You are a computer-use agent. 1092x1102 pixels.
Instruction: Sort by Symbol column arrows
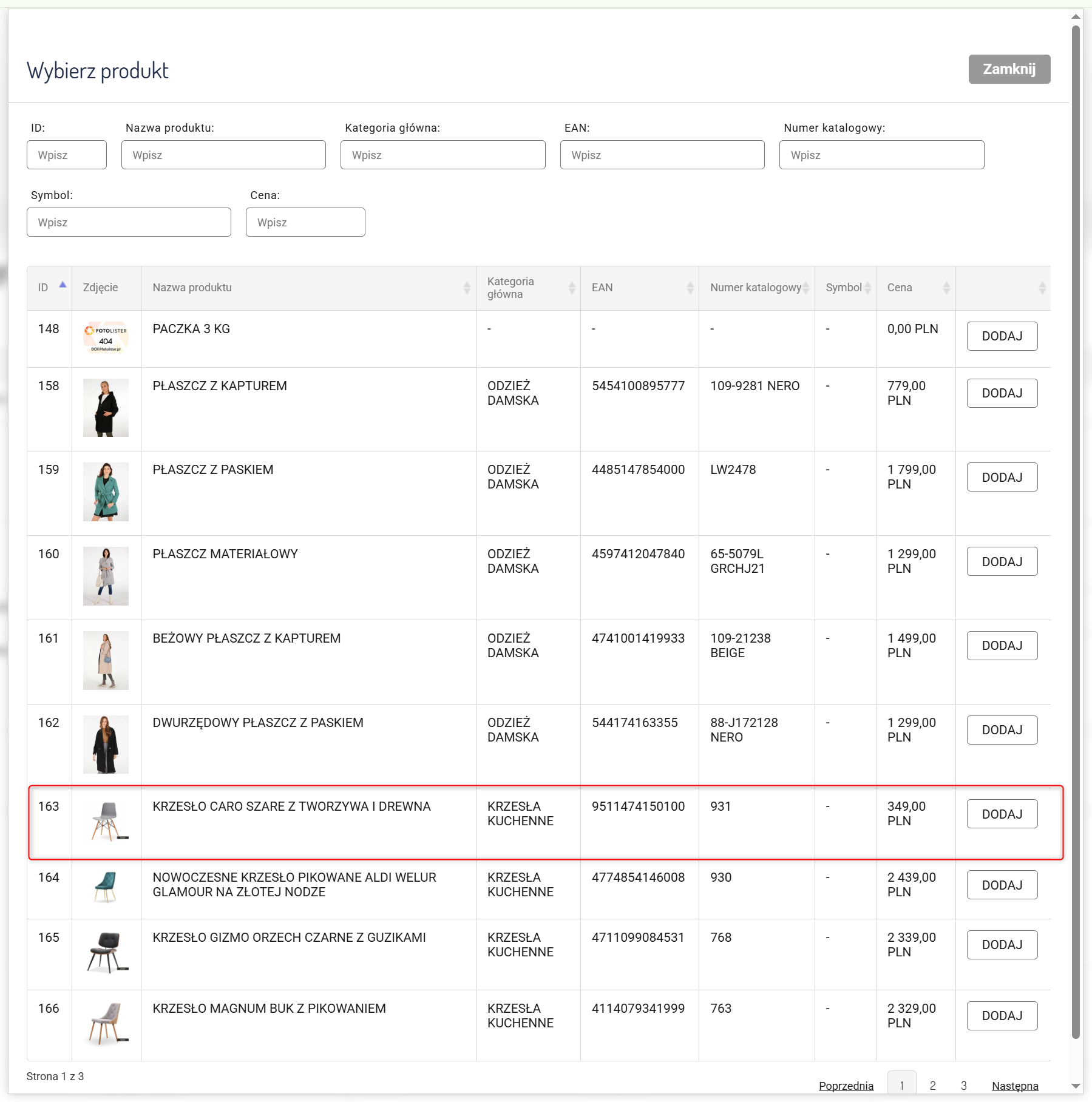coord(867,288)
